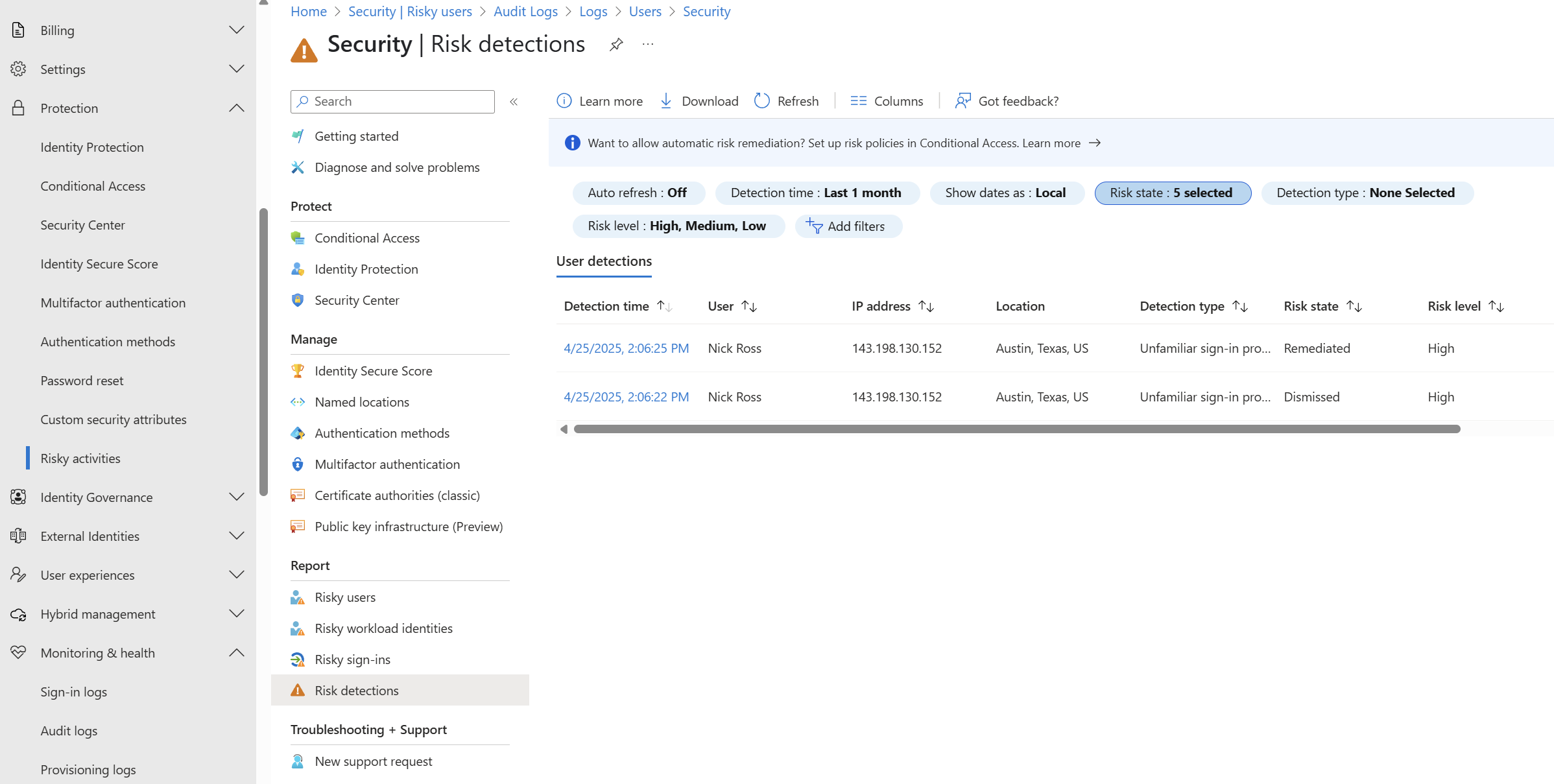Pin the Risk detections page
The image size is (1554, 784).
pyautogui.click(x=616, y=44)
